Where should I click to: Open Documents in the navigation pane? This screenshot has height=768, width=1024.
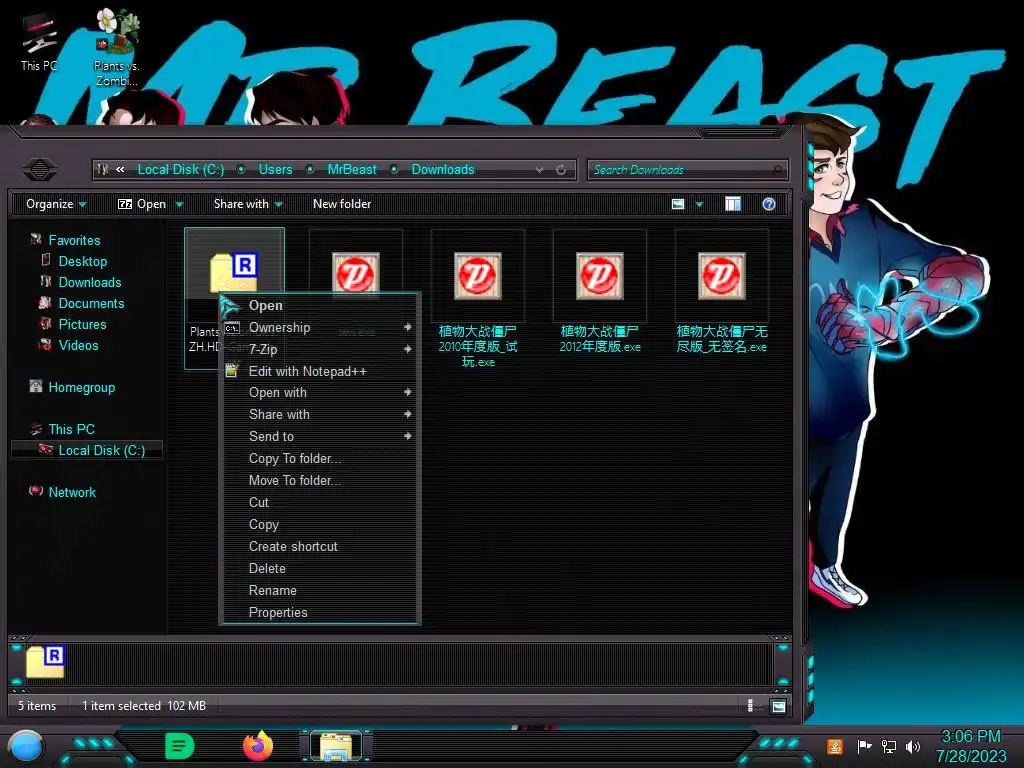pyautogui.click(x=91, y=303)
